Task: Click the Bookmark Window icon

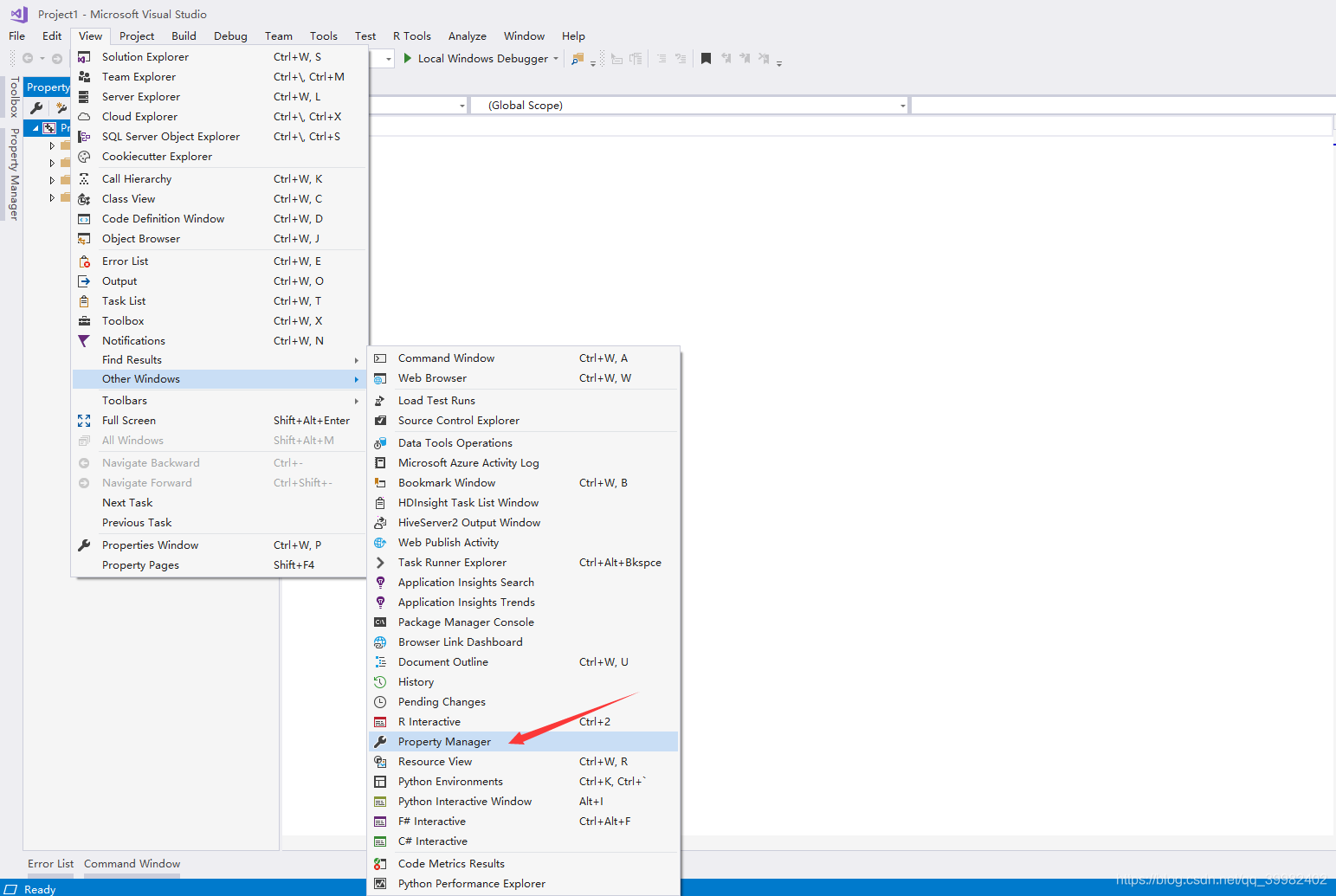Action: click(x=380, y=483)
